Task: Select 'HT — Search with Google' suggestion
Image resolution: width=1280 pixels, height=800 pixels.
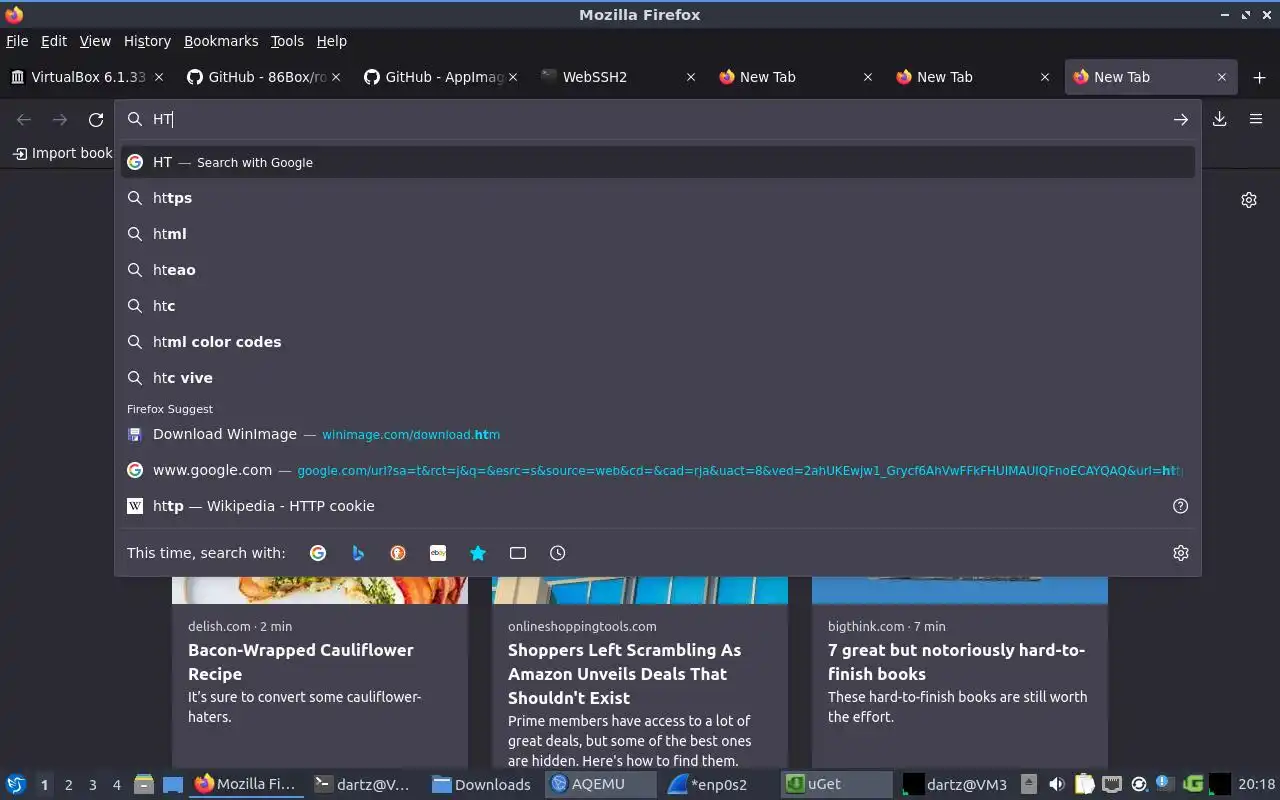Action: (x=658, y=162)
